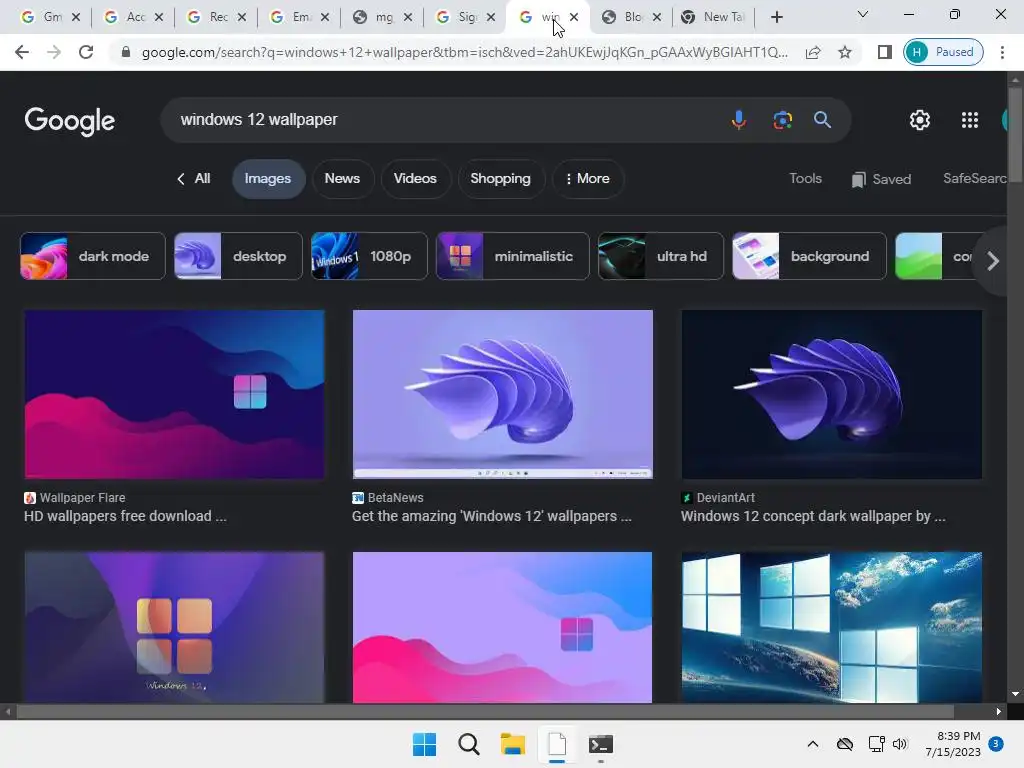This screenshot has height=768, width=1024.
Task: Switch to the Shopping tab
Action: pyautogui.click(x=500, y=178)
